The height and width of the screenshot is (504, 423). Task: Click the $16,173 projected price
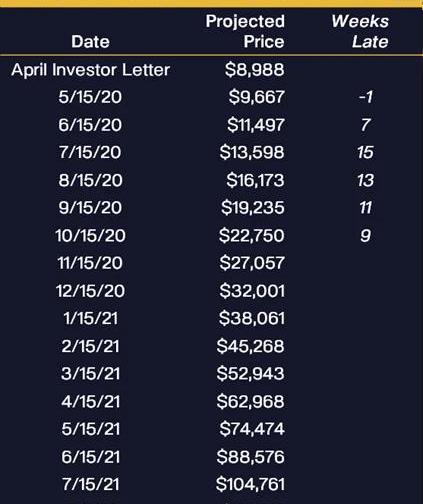[x=255, y=180]
